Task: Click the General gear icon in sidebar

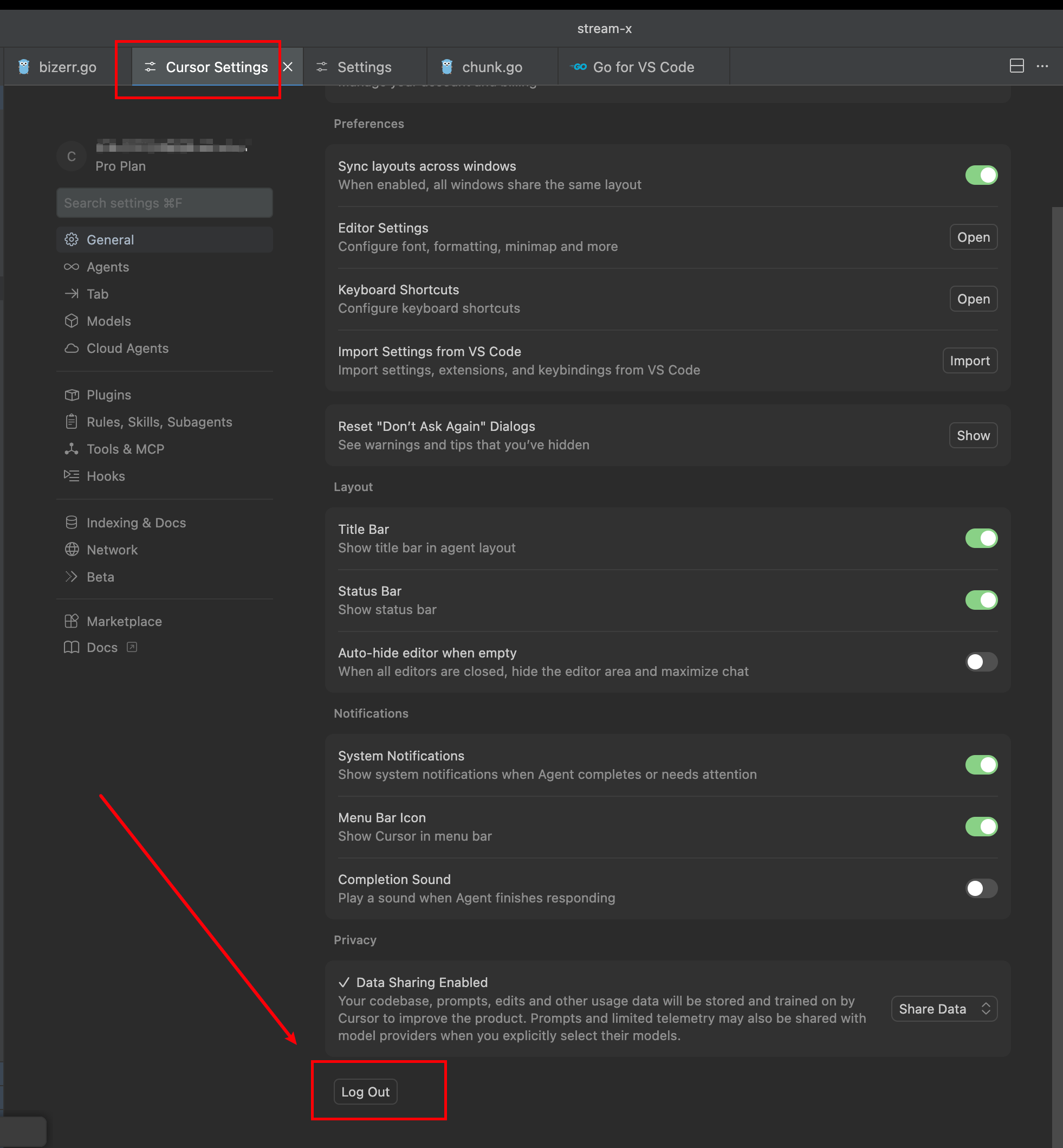Action: [x=72, y=240]
